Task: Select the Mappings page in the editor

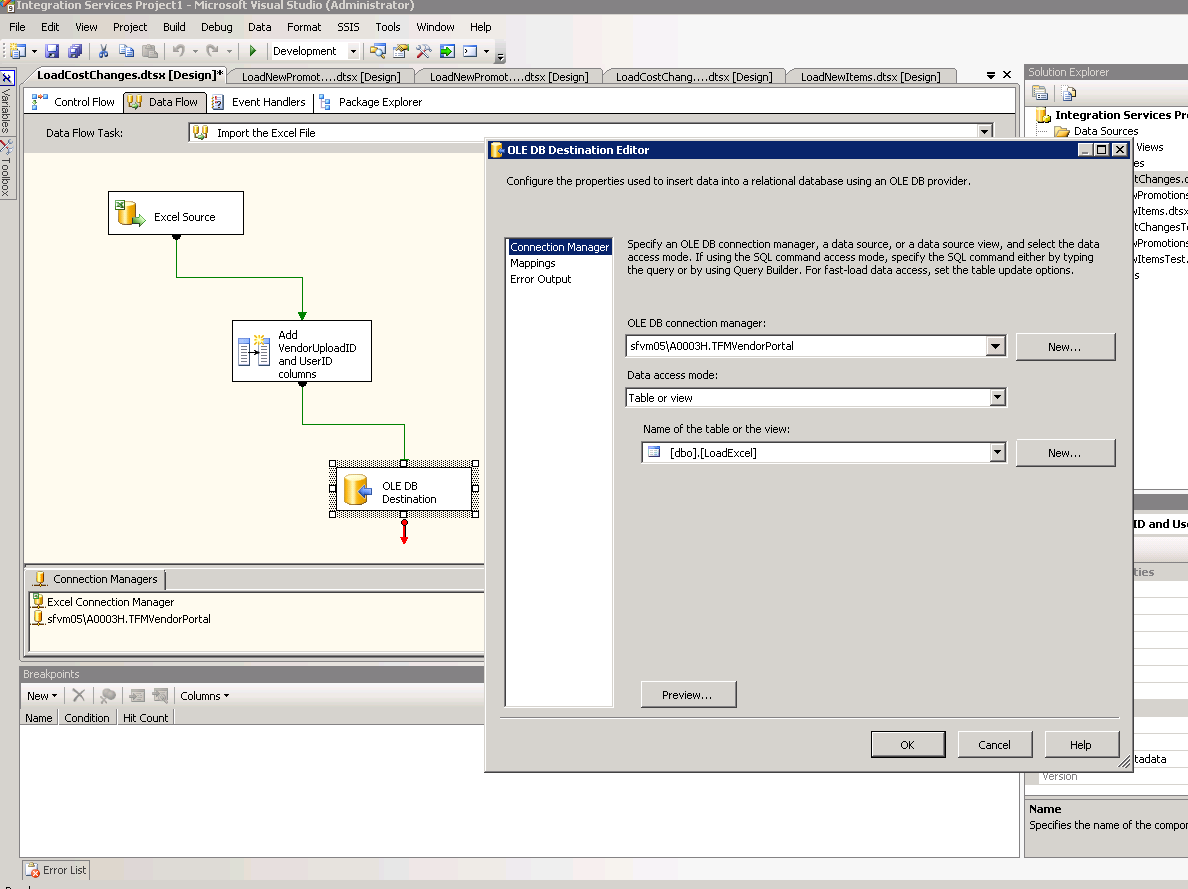Action: point(535,262)
